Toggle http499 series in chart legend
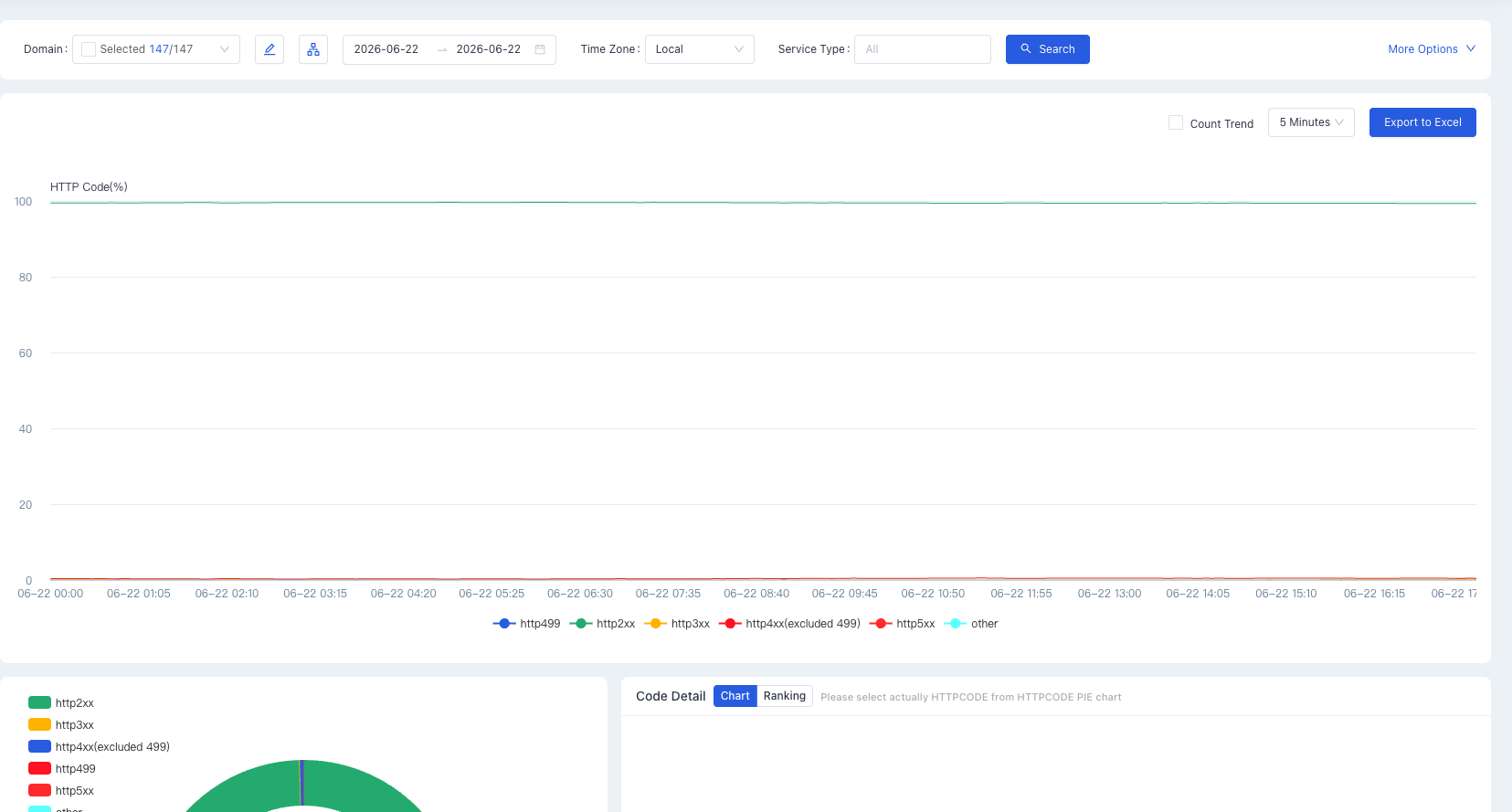This screenshot has width=1512, height=812. pos(527,624)
